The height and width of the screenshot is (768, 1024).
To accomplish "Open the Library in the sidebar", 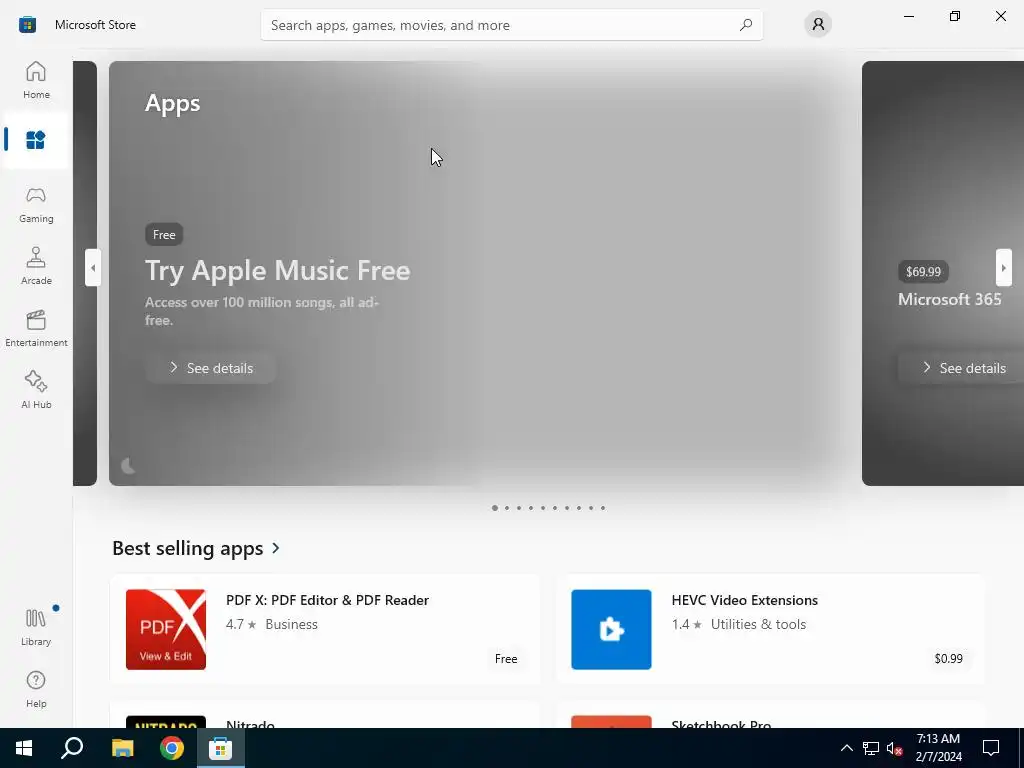I will 36,627.
